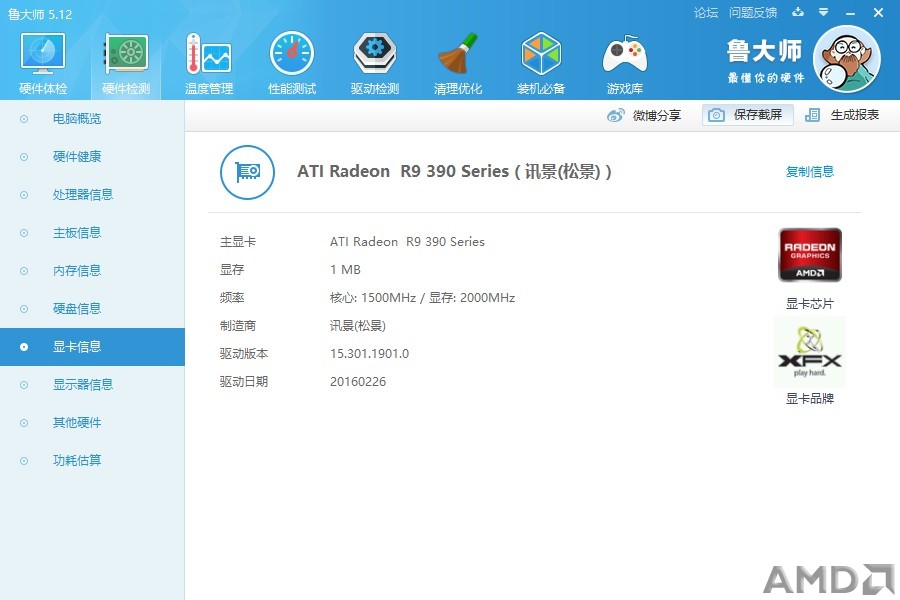Image resolution: width=900 pixels, height=600 pixels.
Task: Click the 显卡芯片 label
Action: coord(810,304)
